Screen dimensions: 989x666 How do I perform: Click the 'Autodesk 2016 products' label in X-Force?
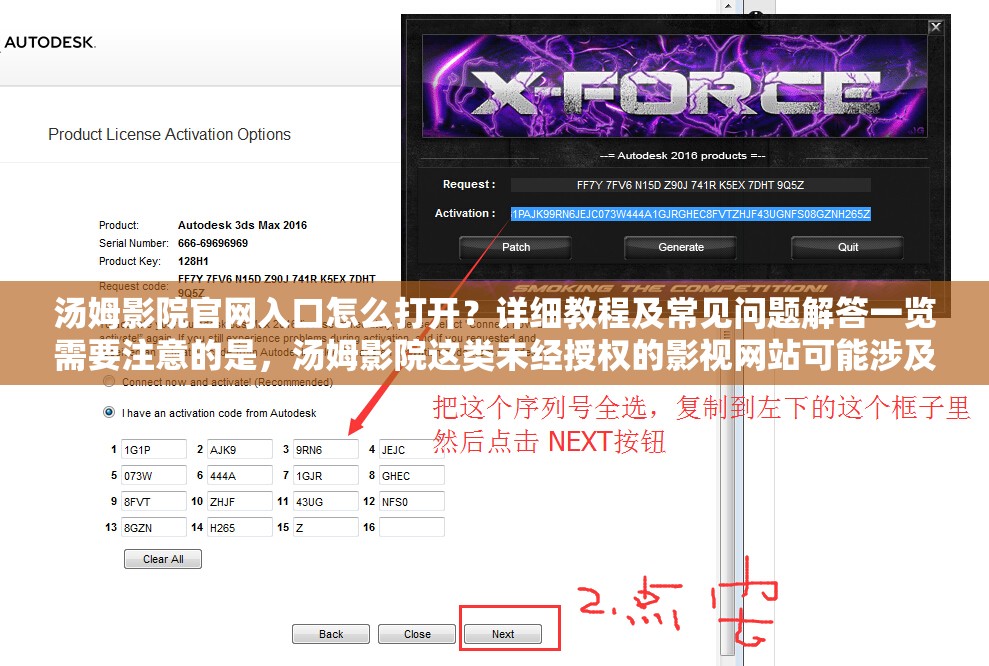[682, 155]
